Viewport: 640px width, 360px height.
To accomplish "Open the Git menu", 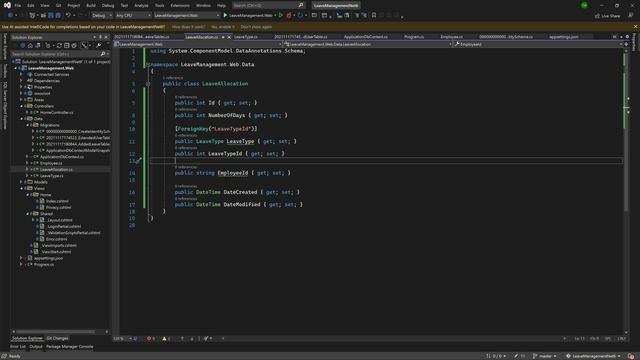I will (58, 5).
